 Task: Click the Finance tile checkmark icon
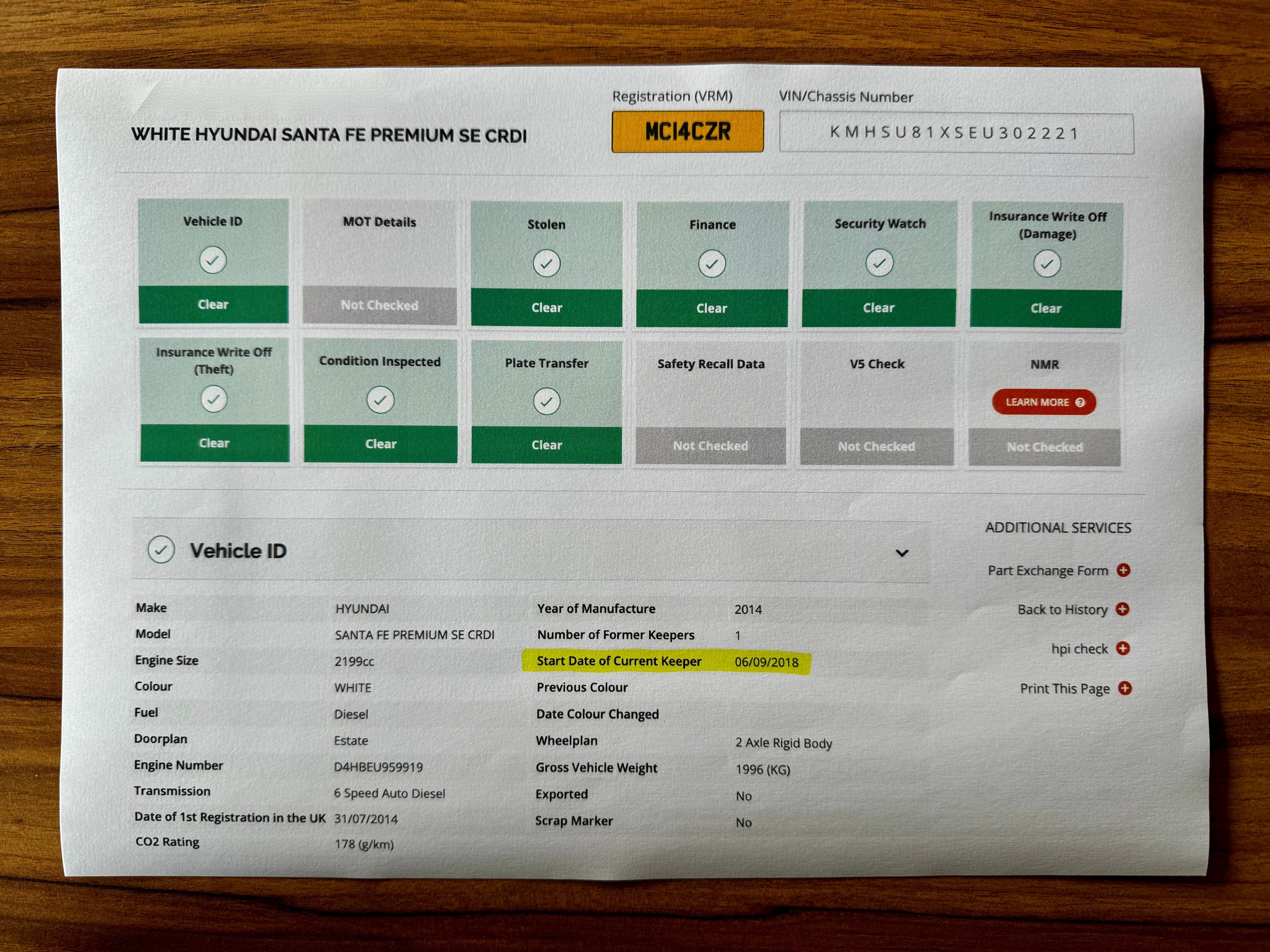pyautogui.click(x=712, y=264)
